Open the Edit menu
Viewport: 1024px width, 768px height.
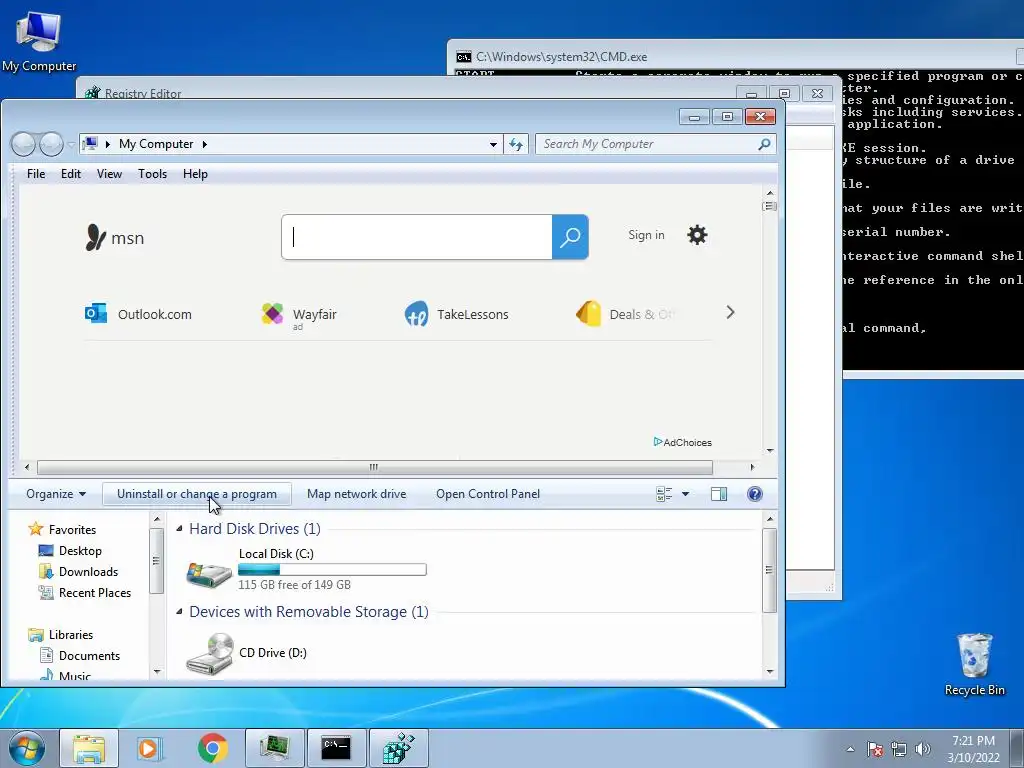point(71,174)
